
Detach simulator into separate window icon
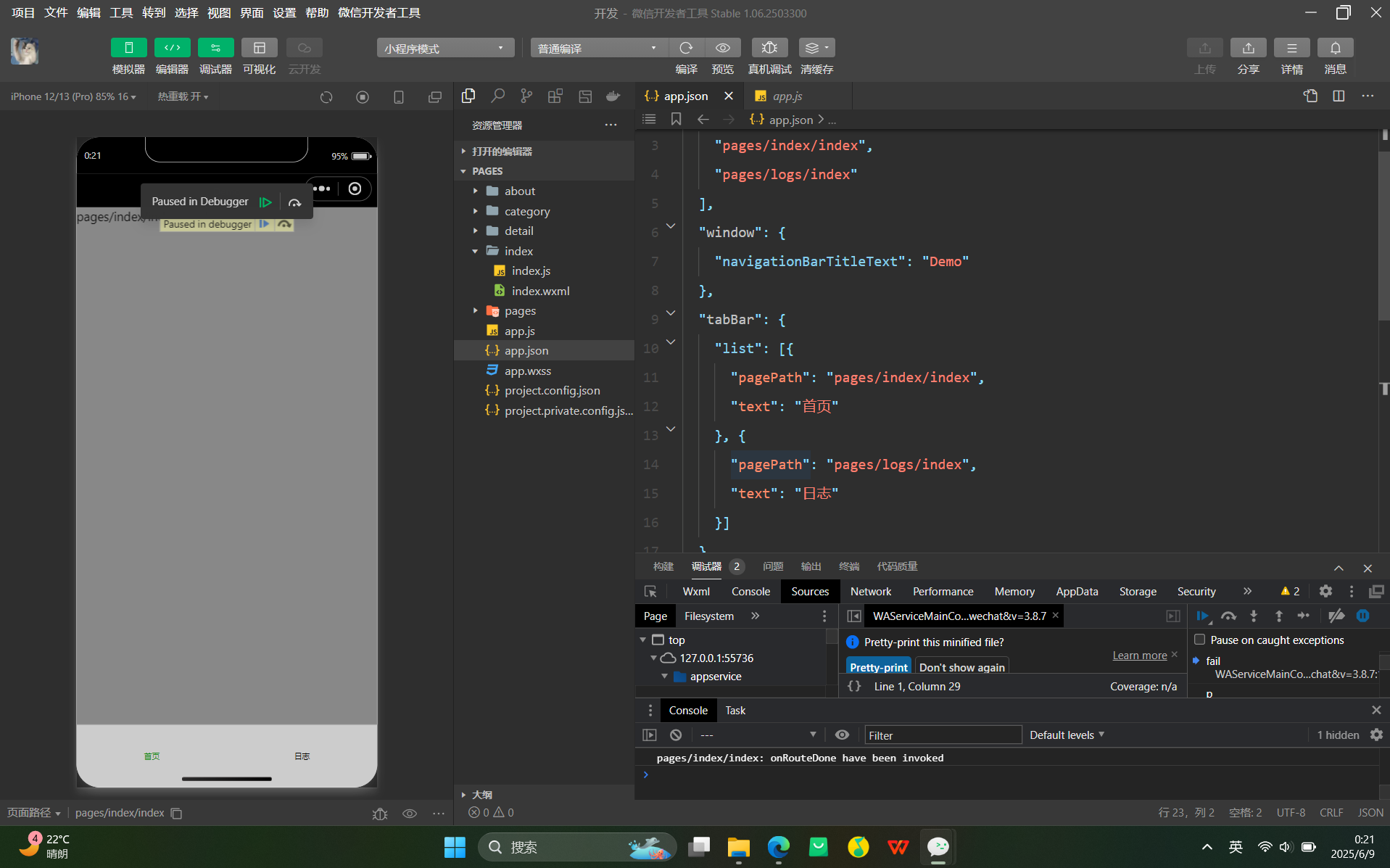point(434,96)
